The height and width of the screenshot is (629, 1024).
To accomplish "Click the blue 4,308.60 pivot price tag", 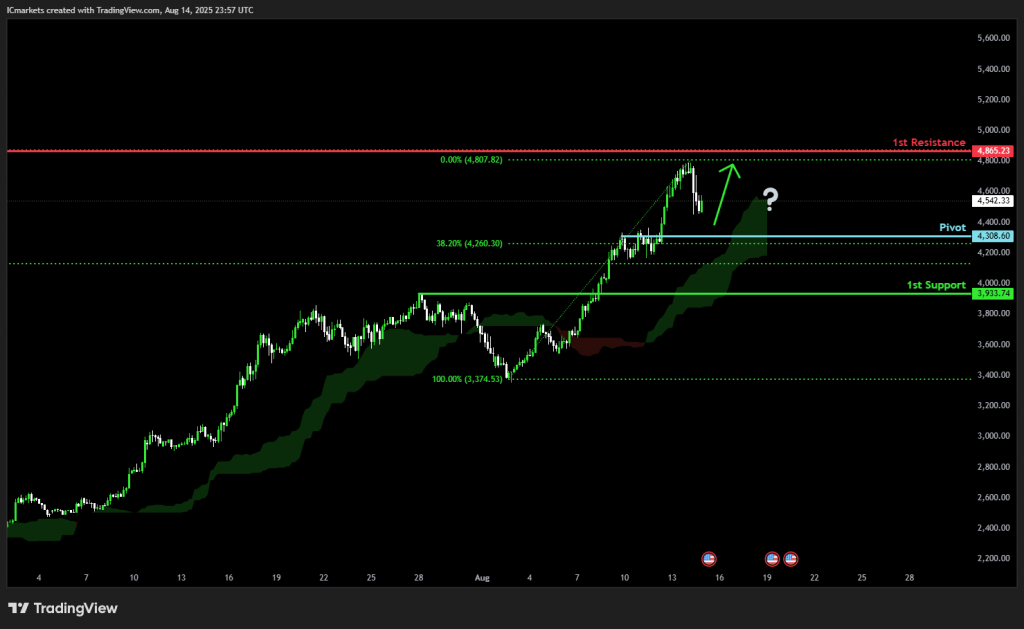I will 993,236.
